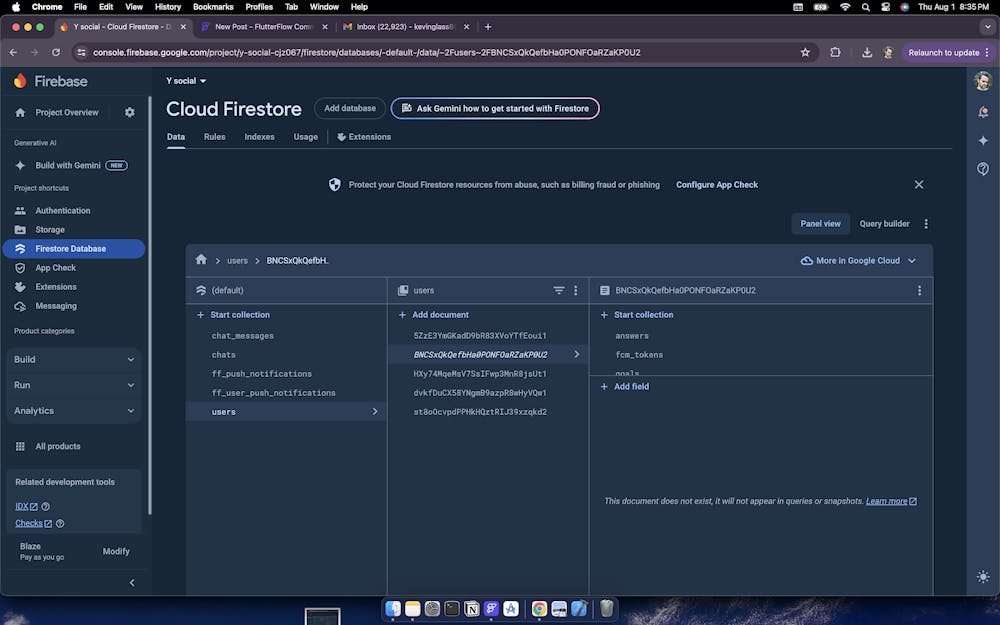Open the Y social project dropdown
The width and height of the screenshot is (1000, 625).
(x=186, y=81)
